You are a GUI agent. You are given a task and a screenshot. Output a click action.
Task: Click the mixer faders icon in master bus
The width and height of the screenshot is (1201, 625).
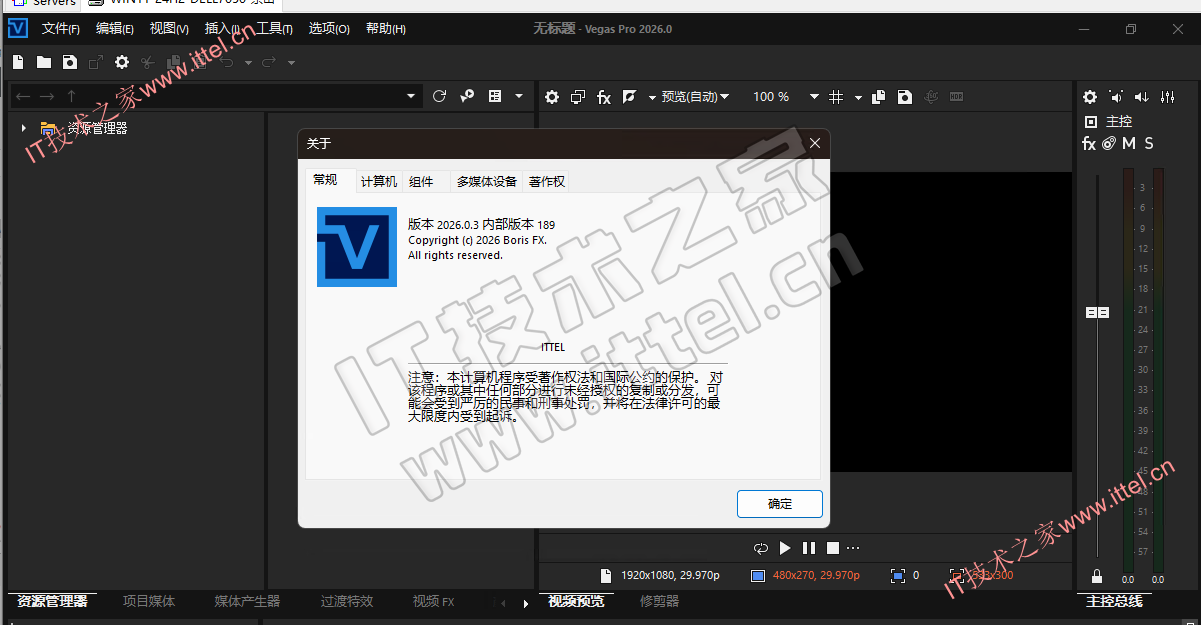[x=1168, y=97]
